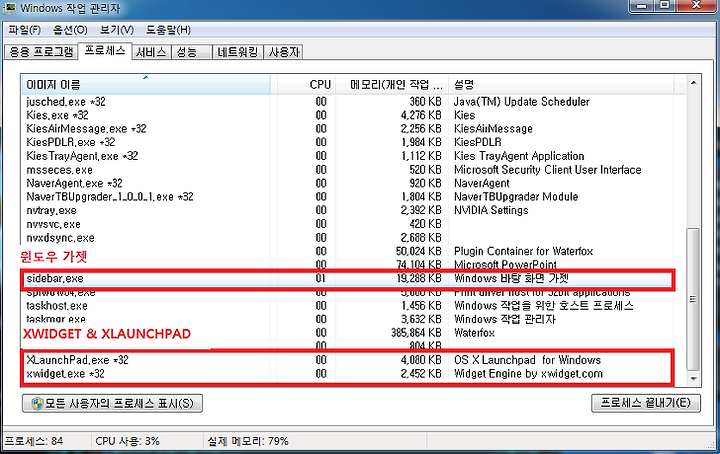Select the nvtray.exe process
This screenshot has height=454, width=720.
point(51,211)
